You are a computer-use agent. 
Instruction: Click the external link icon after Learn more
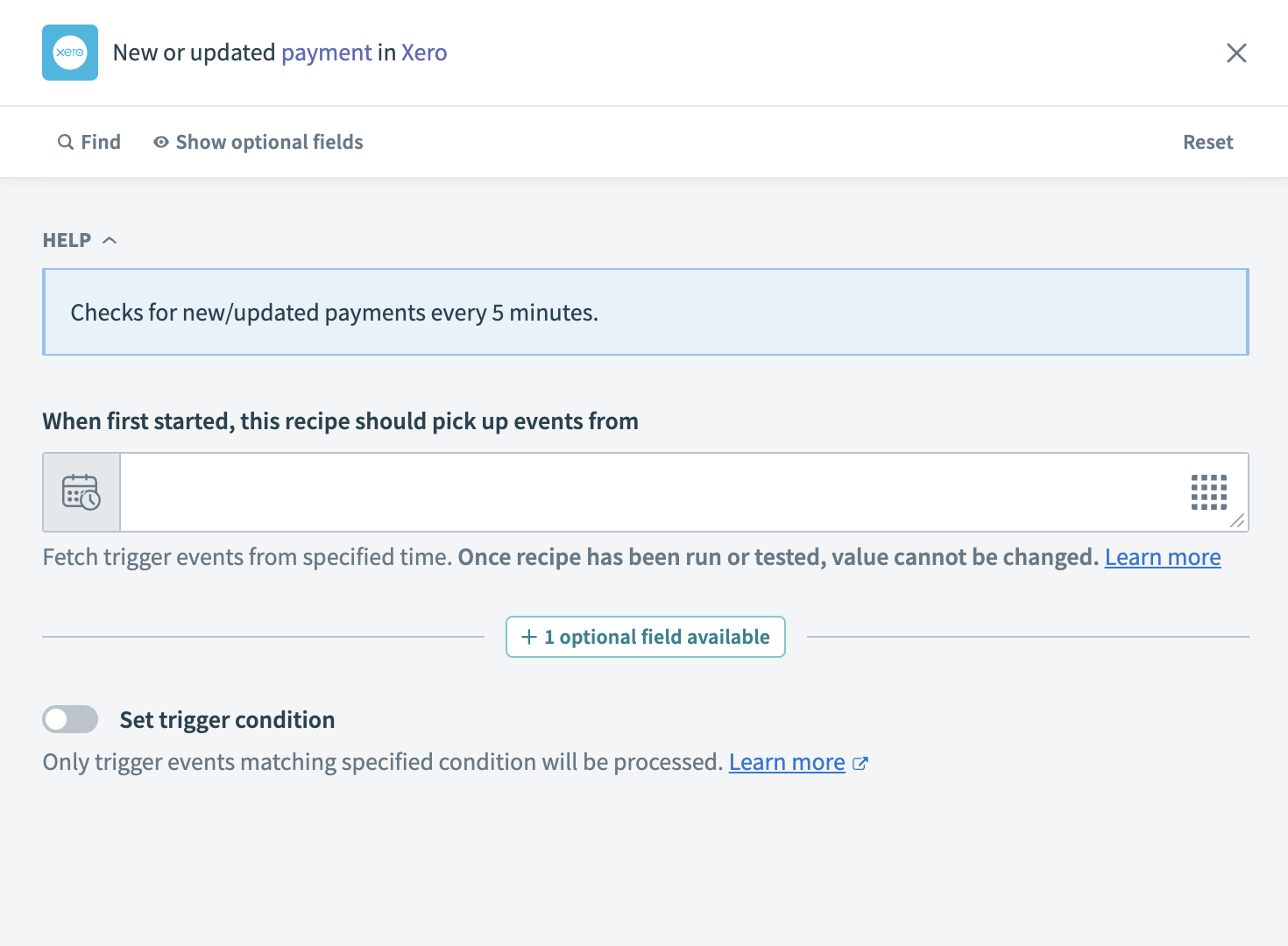click(x=861, y=763)
